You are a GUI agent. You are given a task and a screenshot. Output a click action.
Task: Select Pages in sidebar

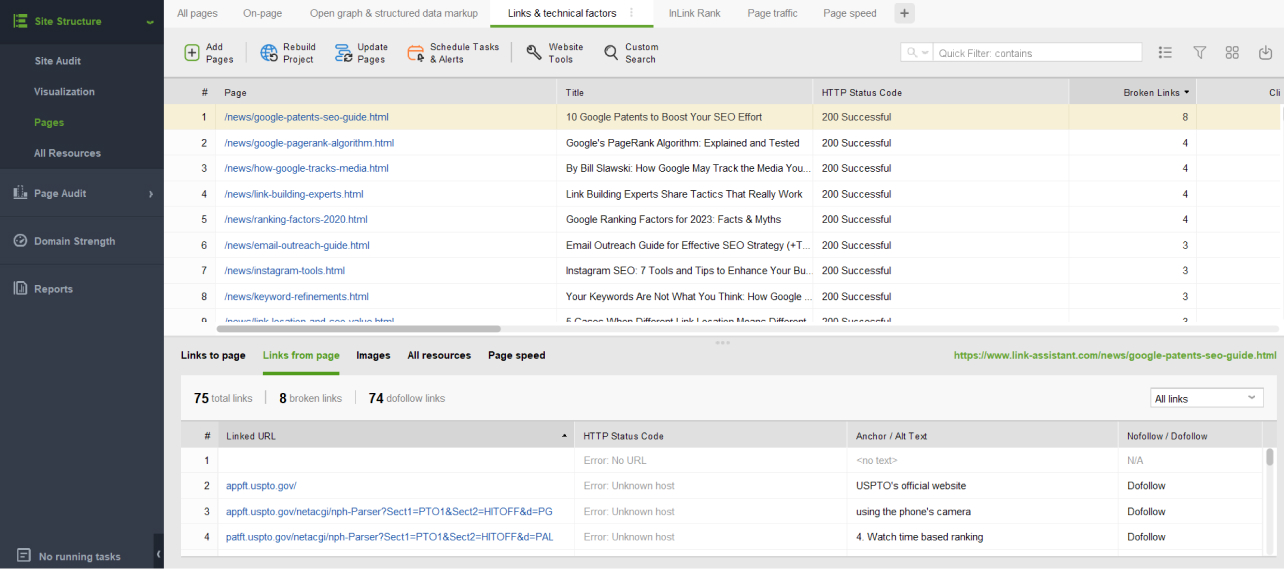(x=49, y=123)
